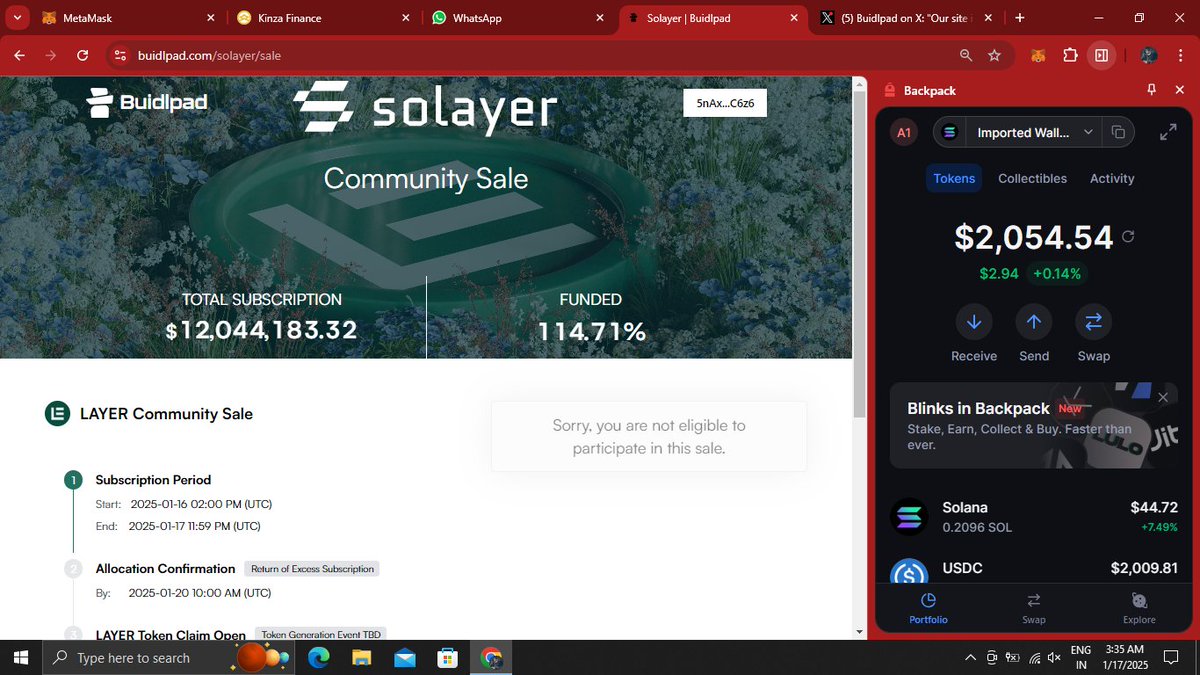Open the Collectibles tab
The height and width of the screenshot is (675, 1200).
pos(1032,178)
